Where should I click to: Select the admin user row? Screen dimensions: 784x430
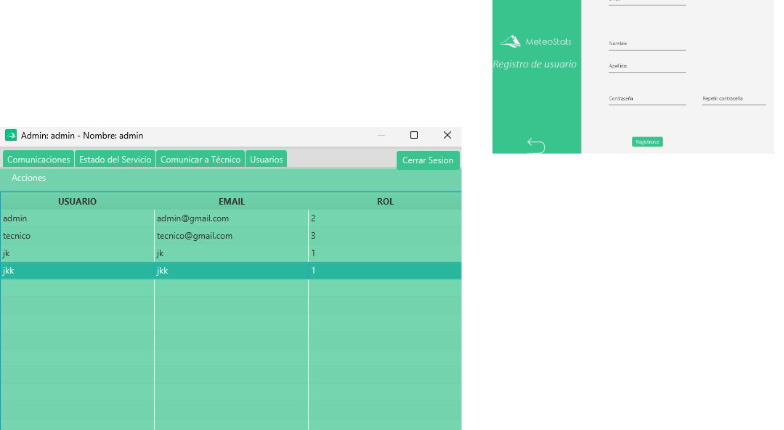[x=230, y=218]
